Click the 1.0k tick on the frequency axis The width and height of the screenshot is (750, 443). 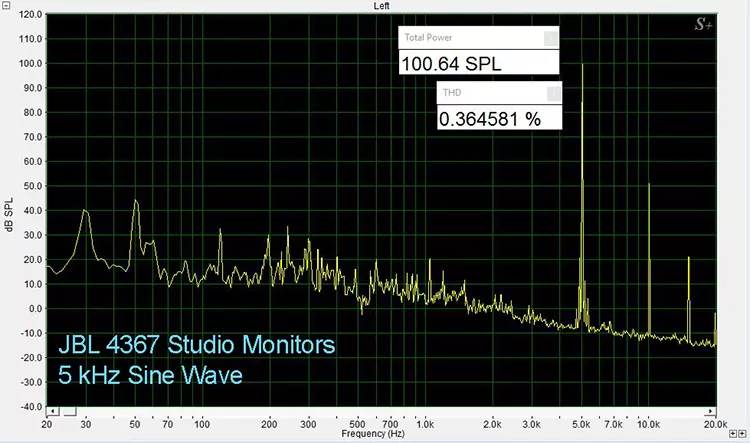coord(425,424)
